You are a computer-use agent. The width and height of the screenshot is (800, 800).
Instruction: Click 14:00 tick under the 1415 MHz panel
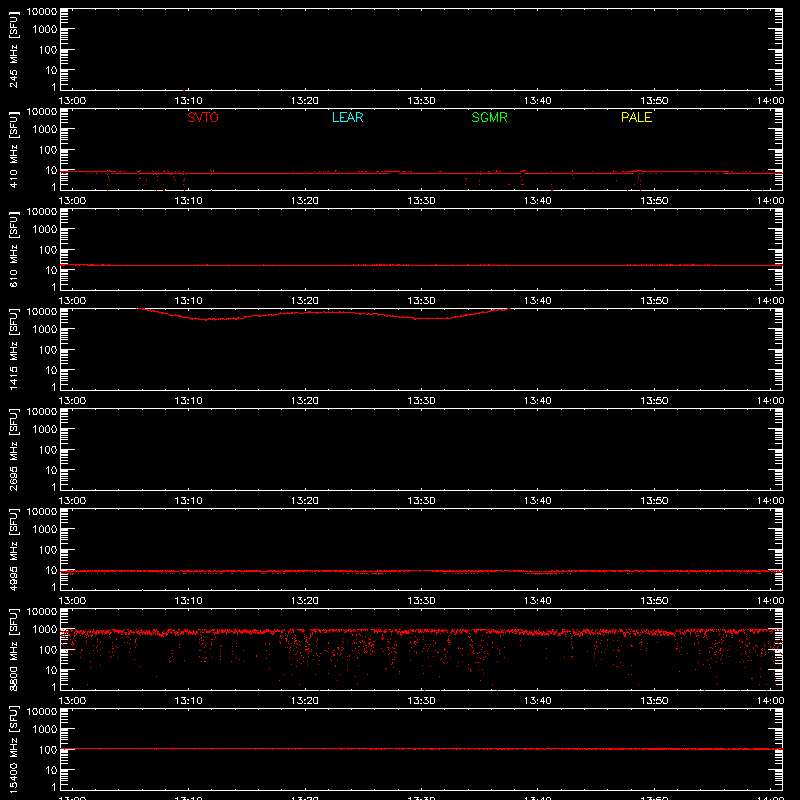[770, 401]
